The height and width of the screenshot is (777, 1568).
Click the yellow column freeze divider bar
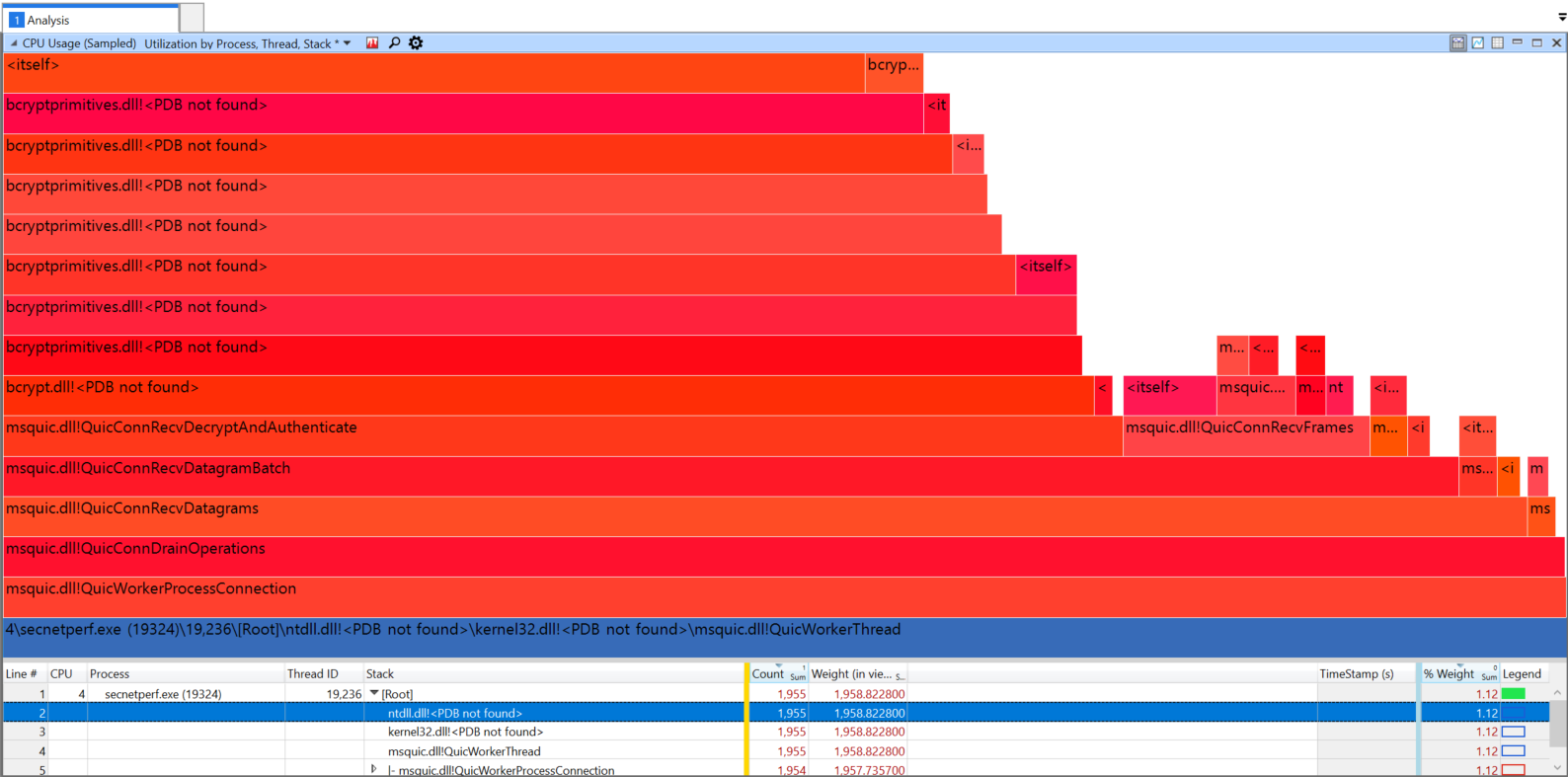pos(746,719)
